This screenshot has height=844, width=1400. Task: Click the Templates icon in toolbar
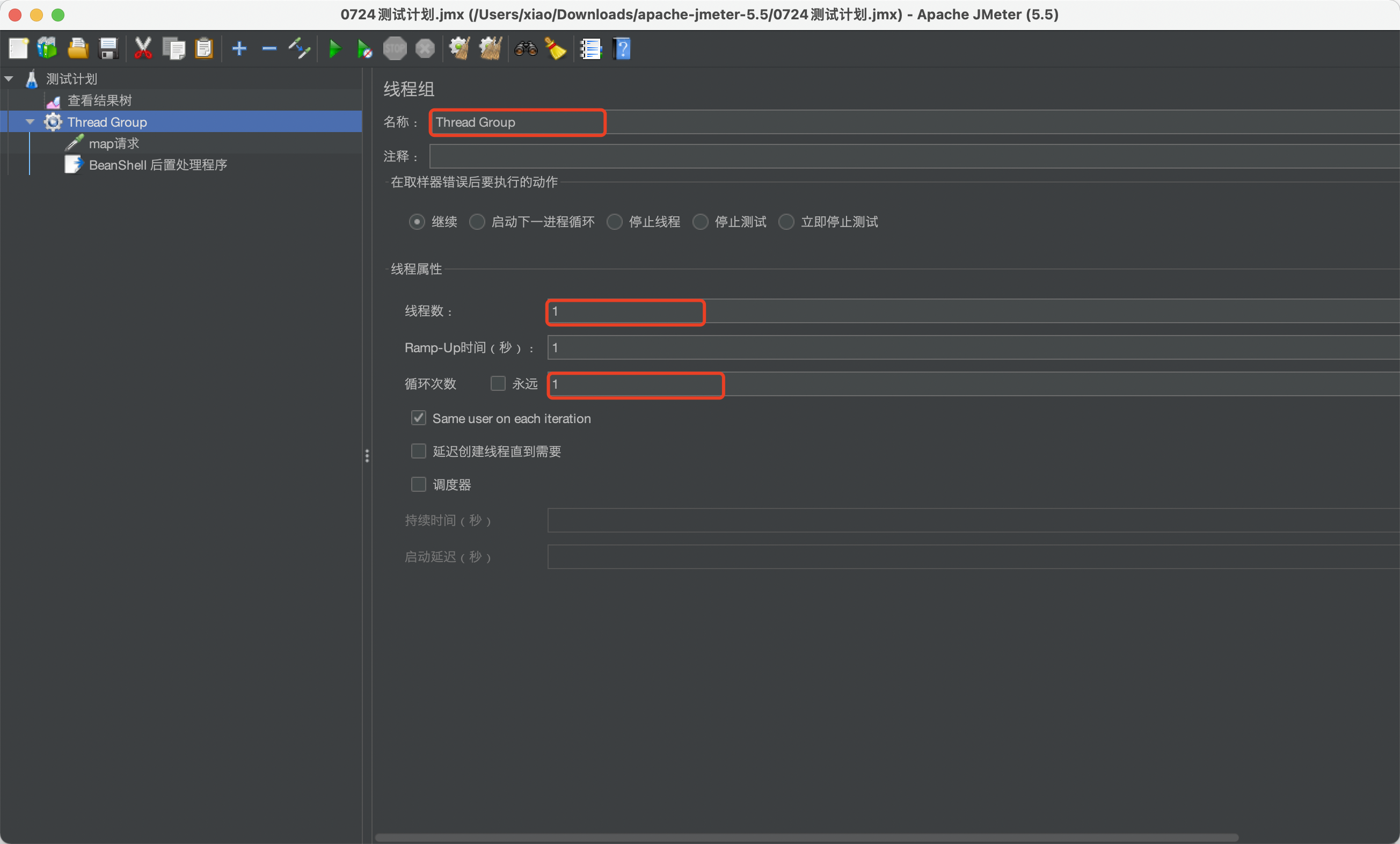pyautogui.click(x=47, y=49)
